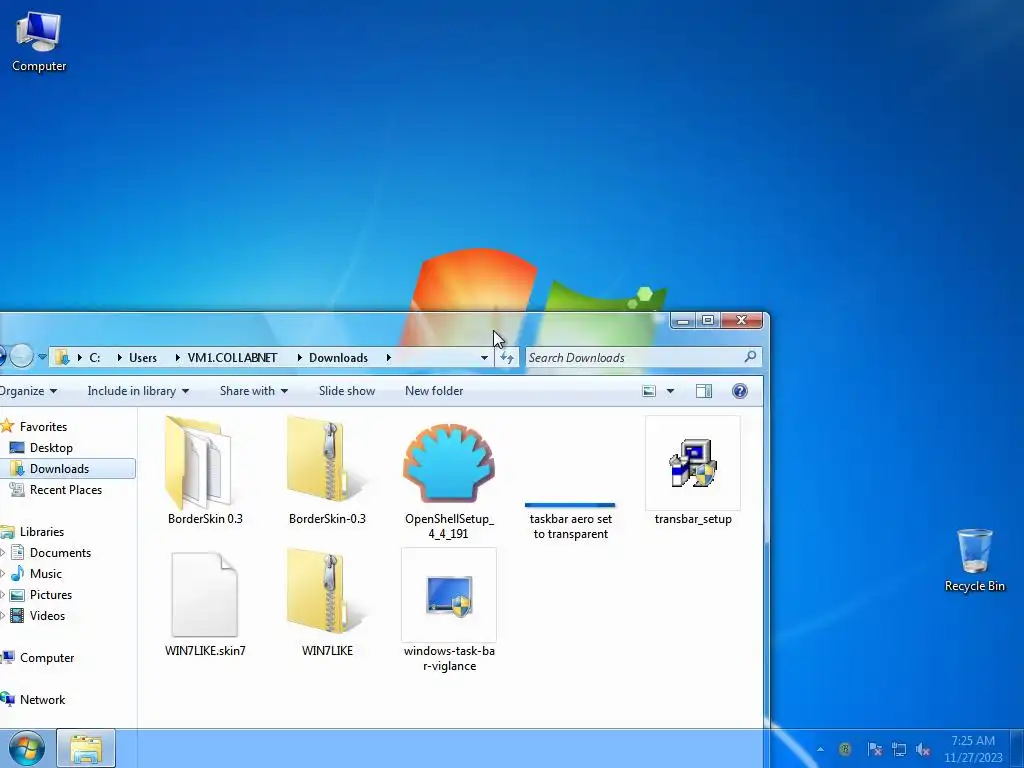Screen dimensions: 1024x768
Task: Click the change view icon
Action: [649, 391]
